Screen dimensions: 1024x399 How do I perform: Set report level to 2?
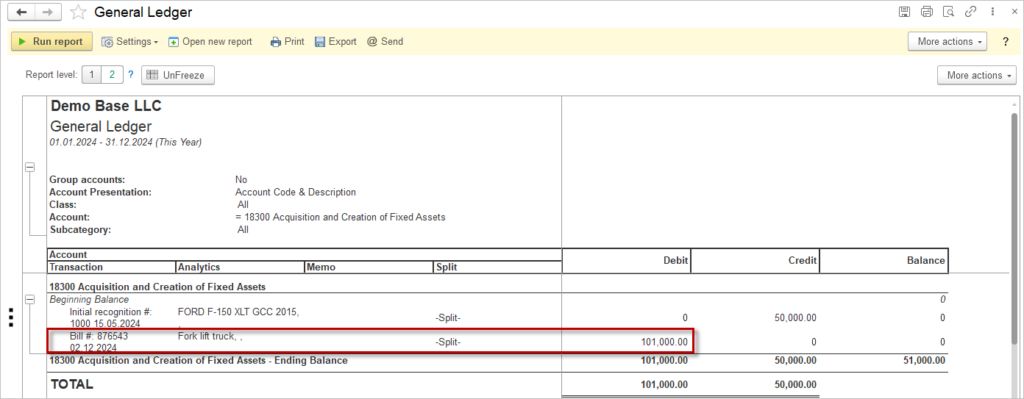pyautogui.click(x=112, y=75)
